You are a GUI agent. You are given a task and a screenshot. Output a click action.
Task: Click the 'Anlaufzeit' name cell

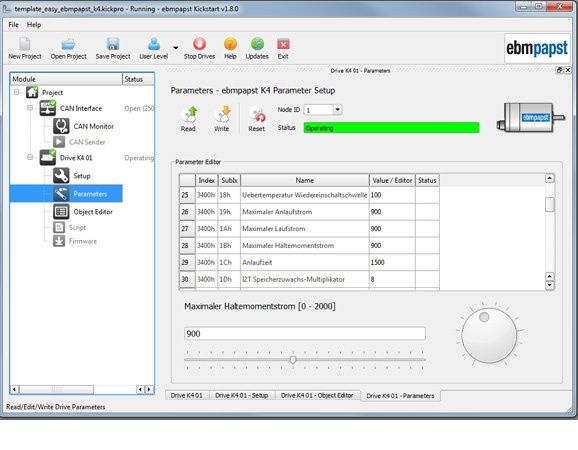point(305,262)
